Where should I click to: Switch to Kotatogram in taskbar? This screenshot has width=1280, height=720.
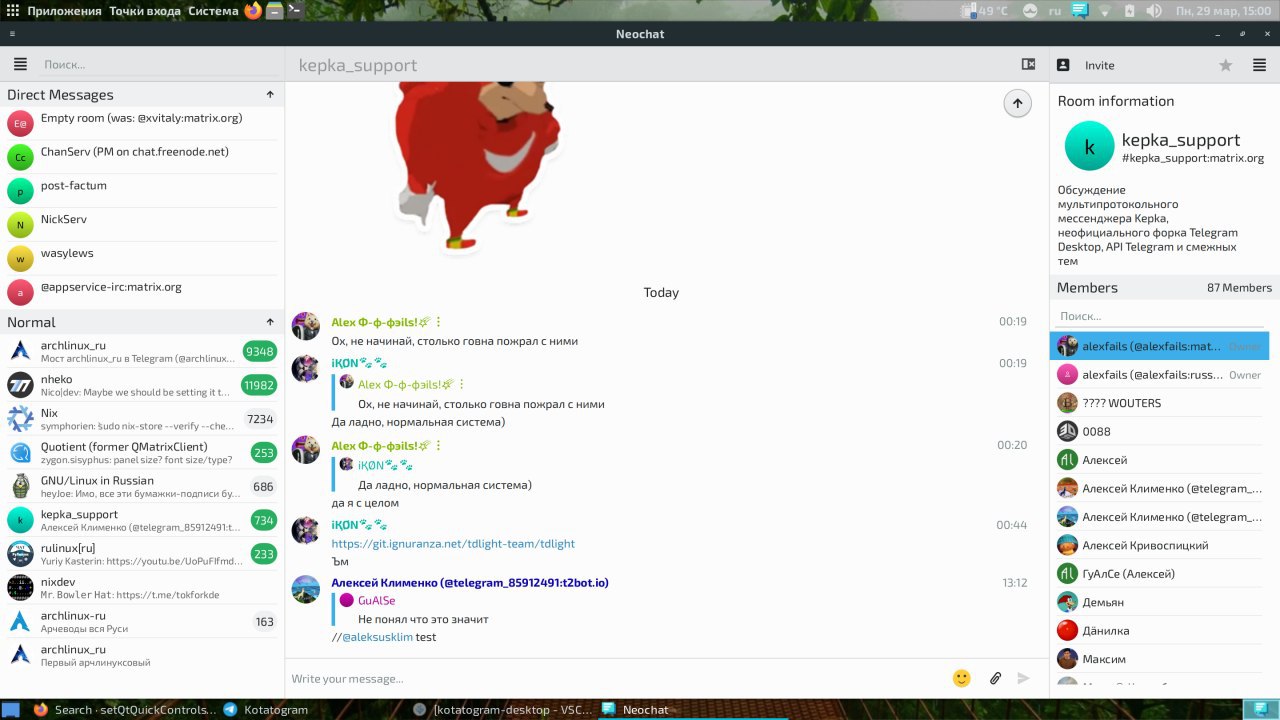pyautogui.click(x=265, y=709)
